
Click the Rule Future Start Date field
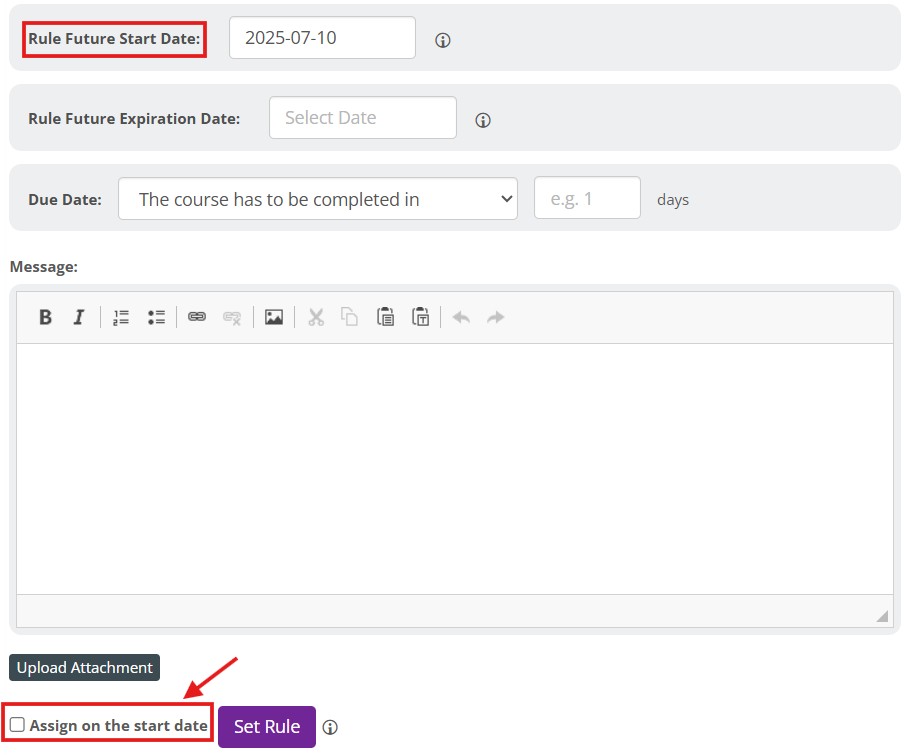coord(322,38)
